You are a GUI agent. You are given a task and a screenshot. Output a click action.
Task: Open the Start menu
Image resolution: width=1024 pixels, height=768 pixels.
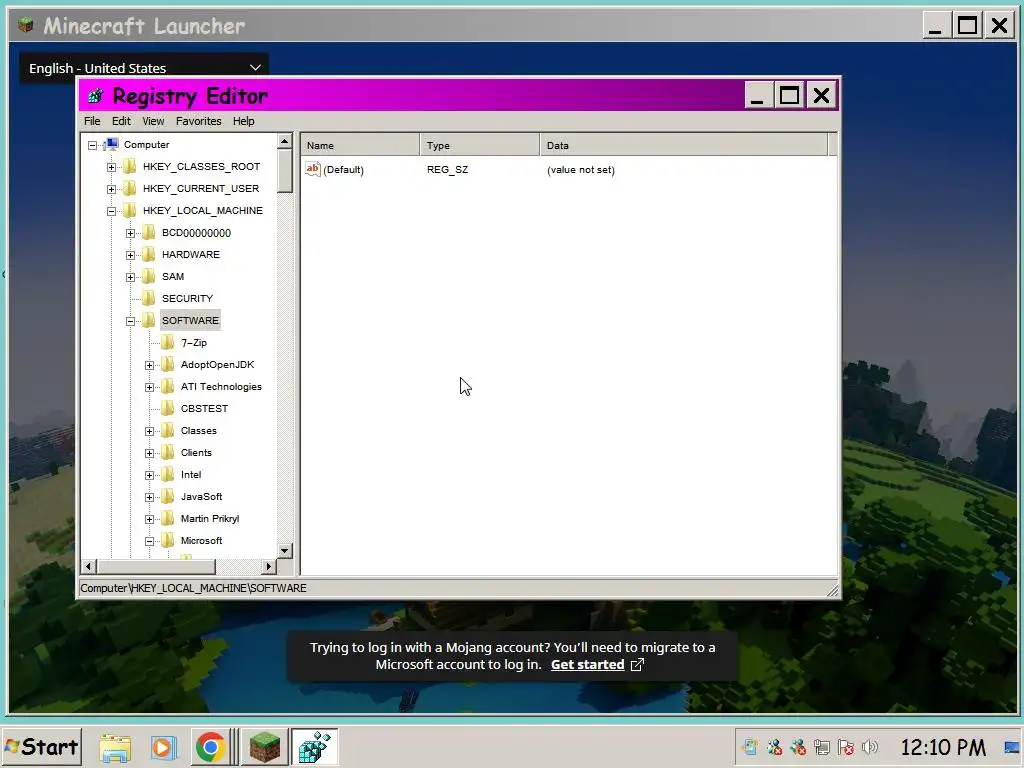pos(42,747)
